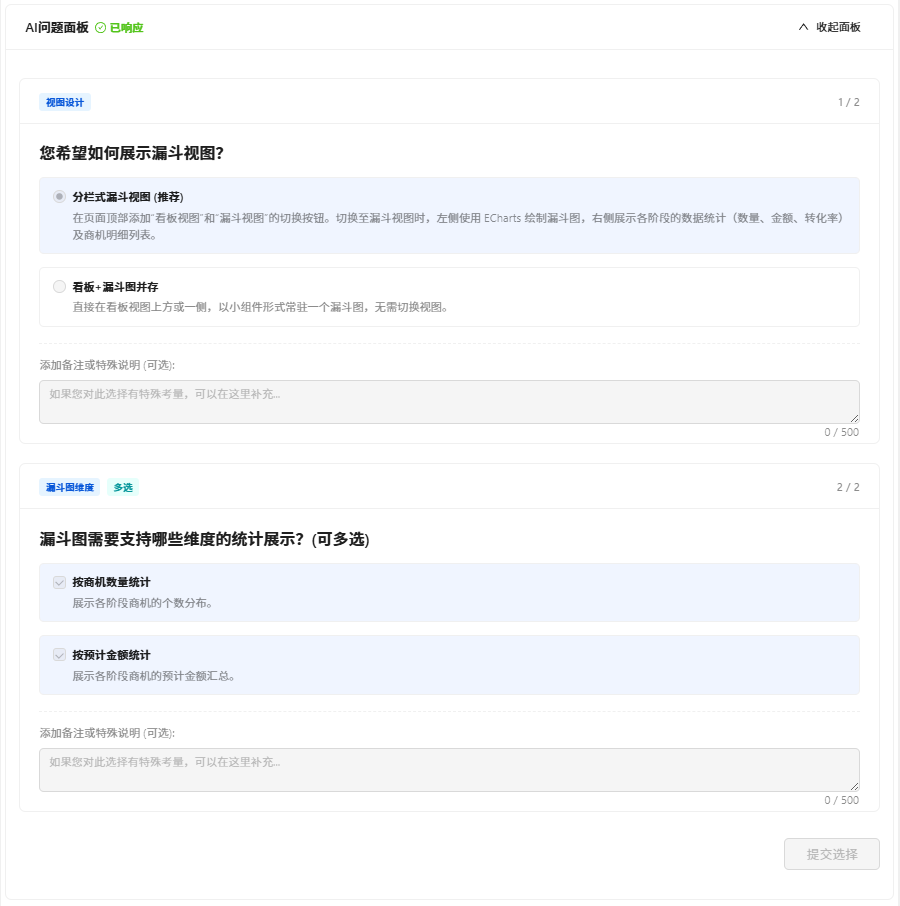Click description text of 分栏式漏斗视图 option

click(459, 226)
